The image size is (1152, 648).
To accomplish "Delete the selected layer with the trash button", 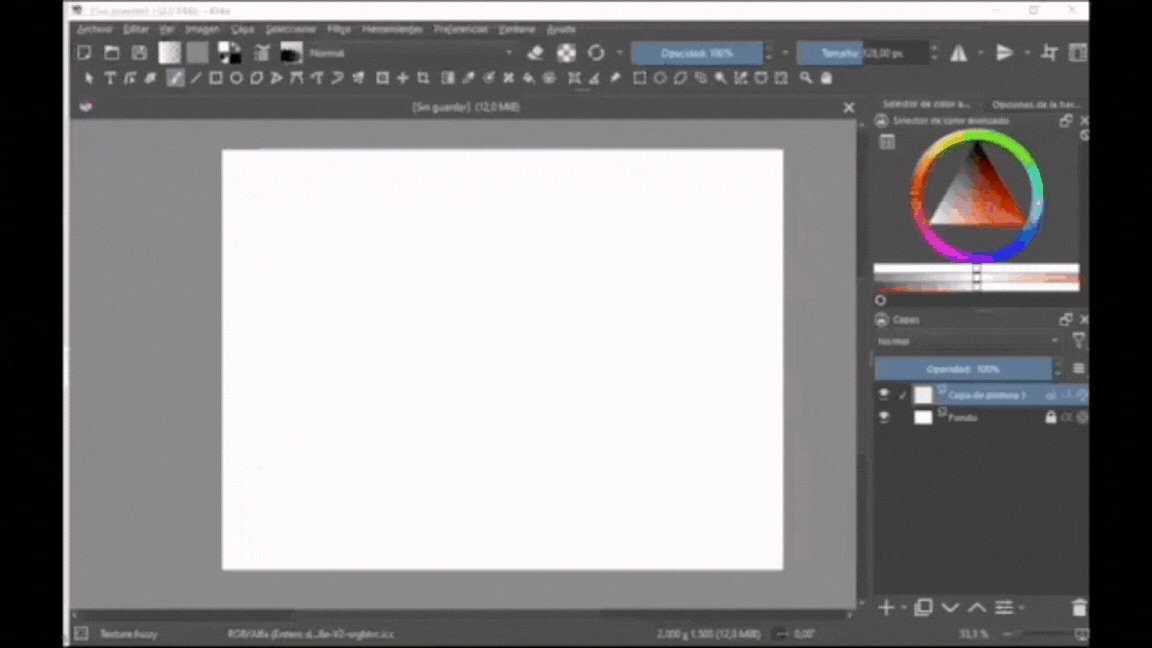I will point(1080,607).
